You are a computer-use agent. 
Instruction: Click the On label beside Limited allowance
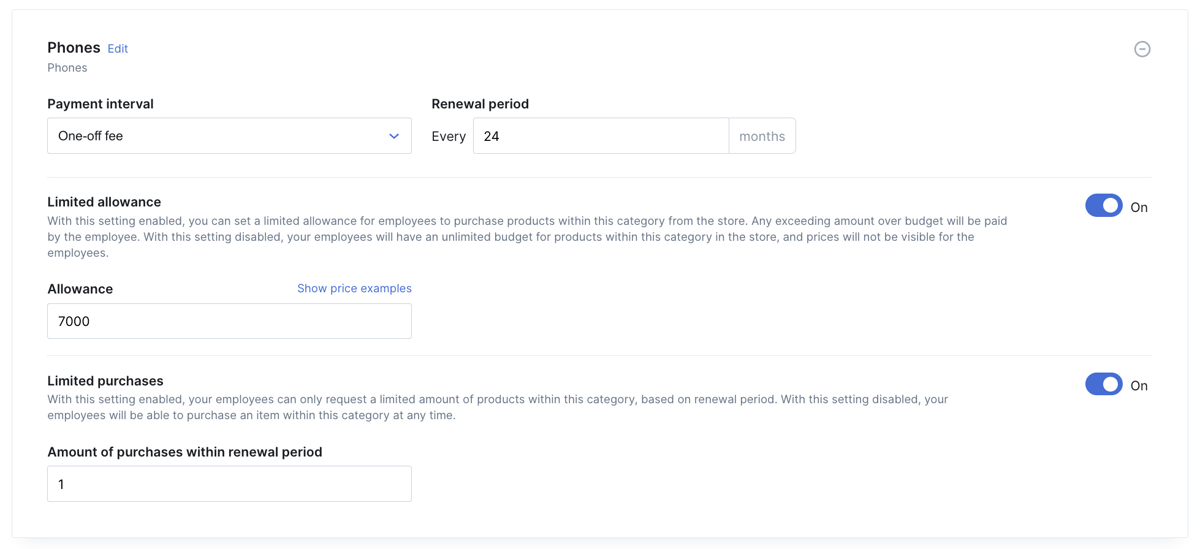coord(1139,207)
